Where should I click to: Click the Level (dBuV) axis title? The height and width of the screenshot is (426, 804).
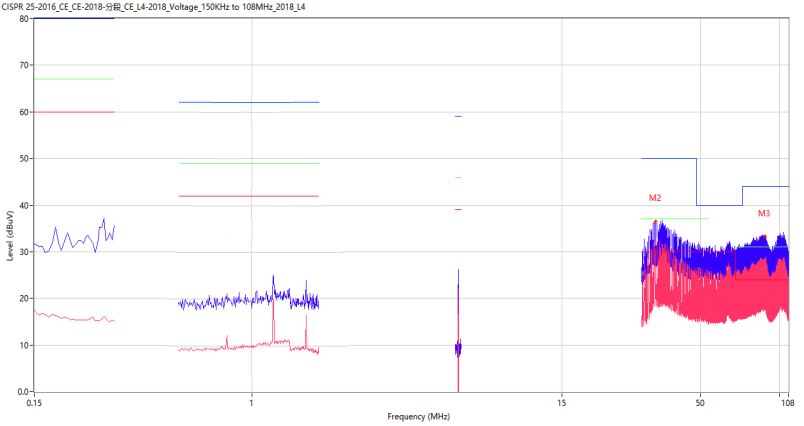pyautogui.click(x=10, y=236)
